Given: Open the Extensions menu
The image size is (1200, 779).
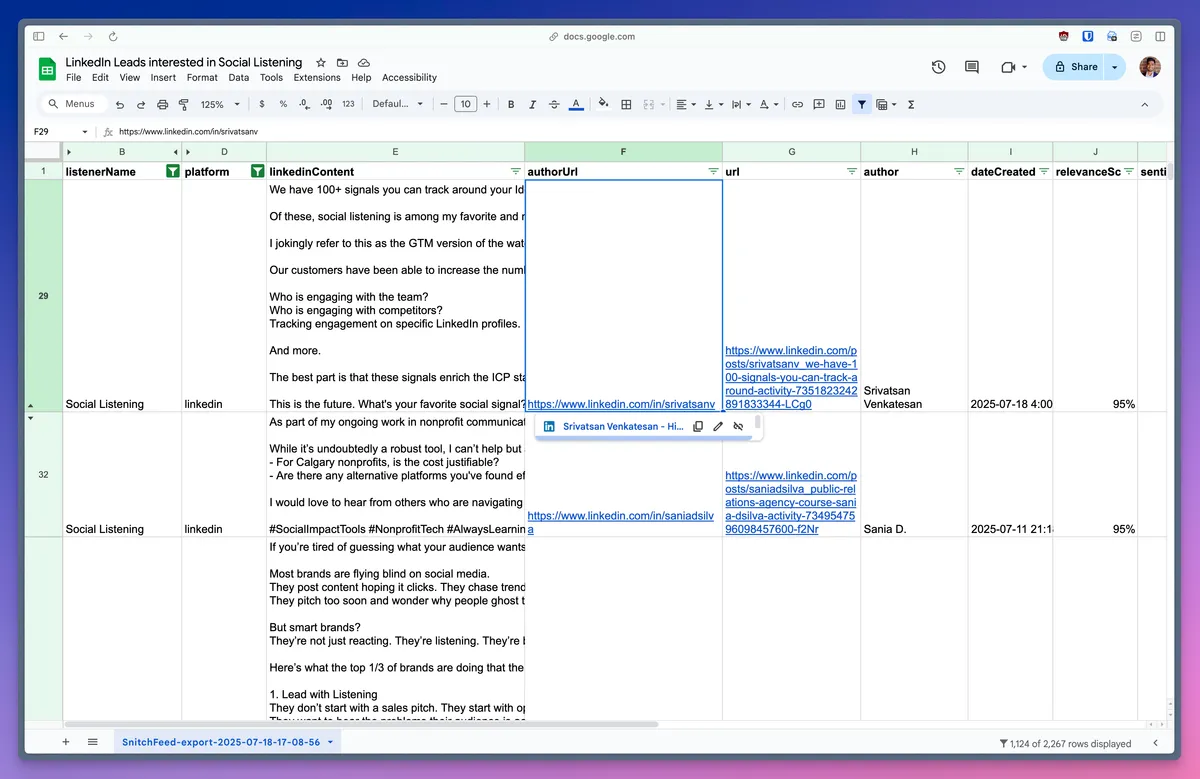Looking at the screenshot, I should (317, 78).
